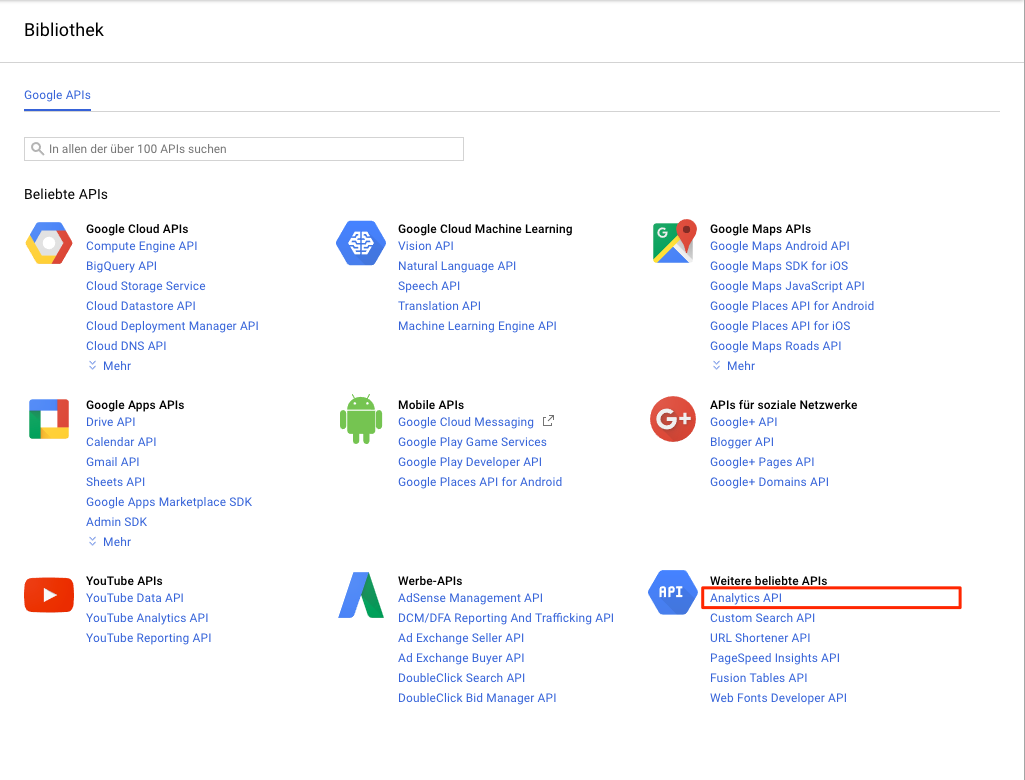Open Custom Search API
This screenshot has height=780, width=1025.
click(x=762, y=618)
